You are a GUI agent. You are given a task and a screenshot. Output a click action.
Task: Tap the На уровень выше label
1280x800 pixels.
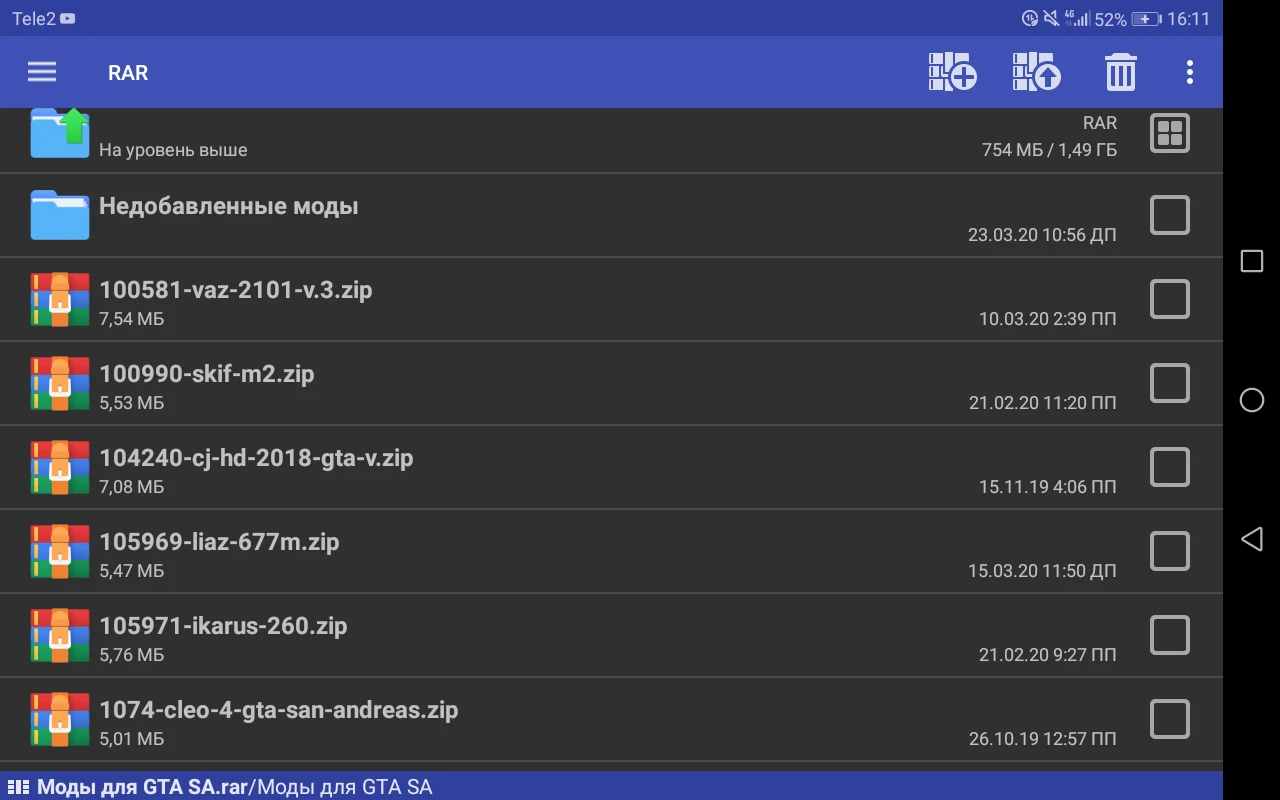coord(173,150)
